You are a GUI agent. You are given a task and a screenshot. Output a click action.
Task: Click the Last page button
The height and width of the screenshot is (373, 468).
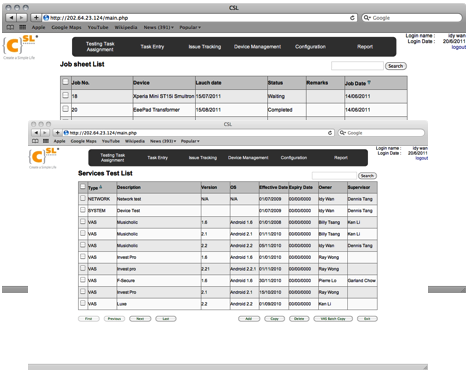[x=166, y=319]
